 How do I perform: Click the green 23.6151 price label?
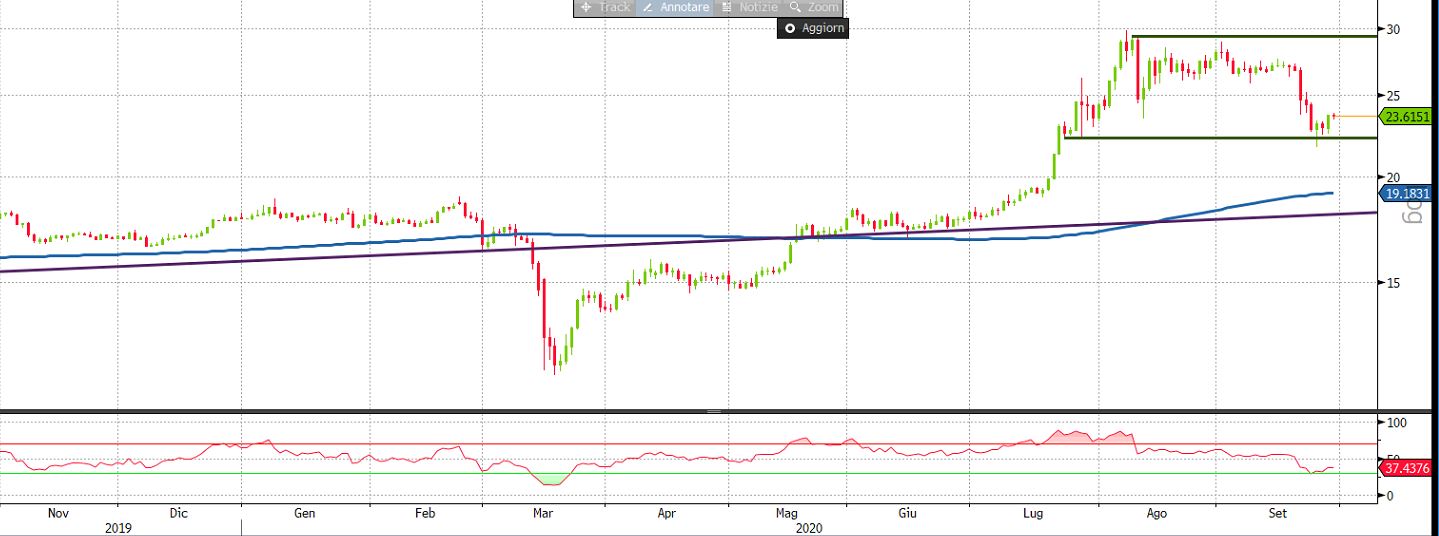tap(1409, 116)
